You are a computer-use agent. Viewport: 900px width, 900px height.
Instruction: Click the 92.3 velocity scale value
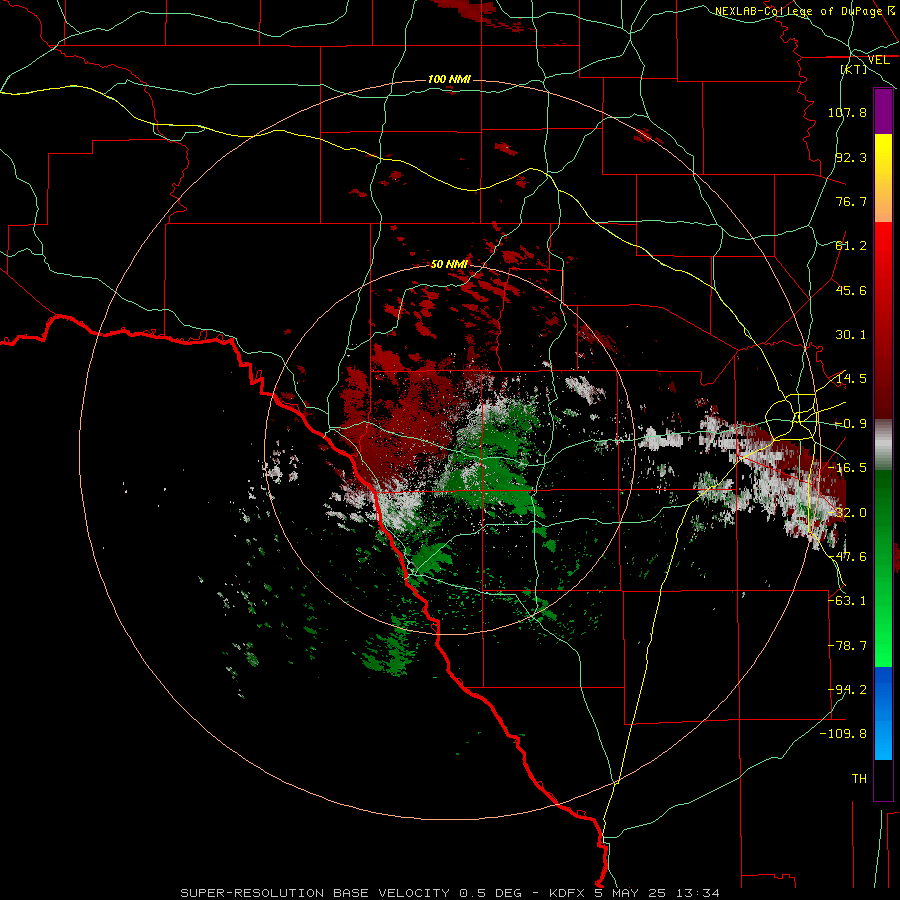tap(851, 157)
